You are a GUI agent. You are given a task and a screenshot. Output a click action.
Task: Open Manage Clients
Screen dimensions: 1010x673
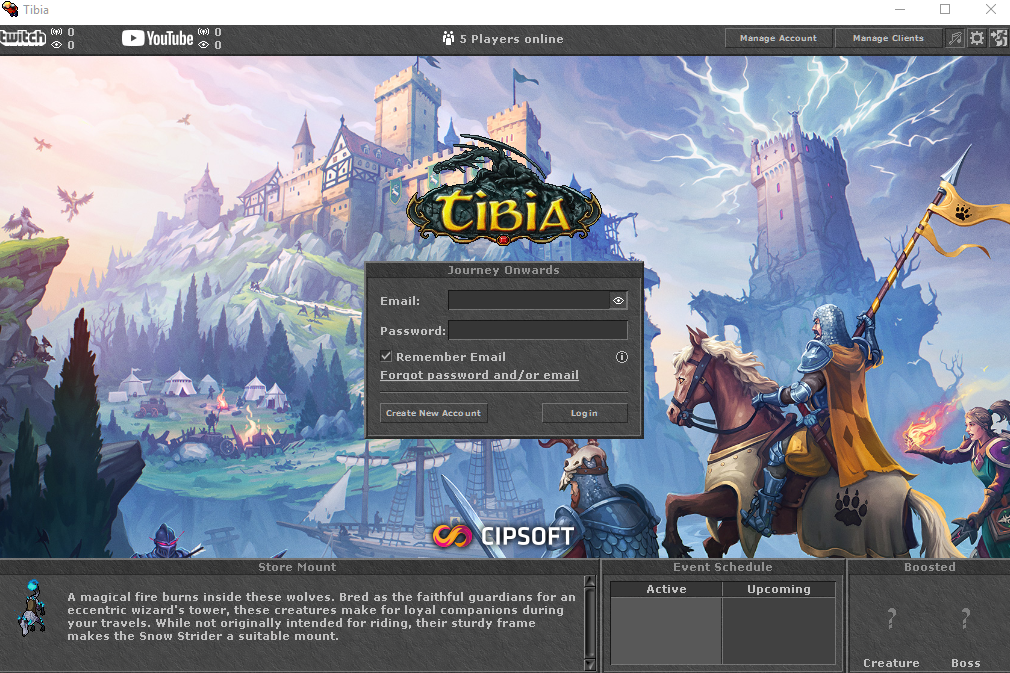888,38
